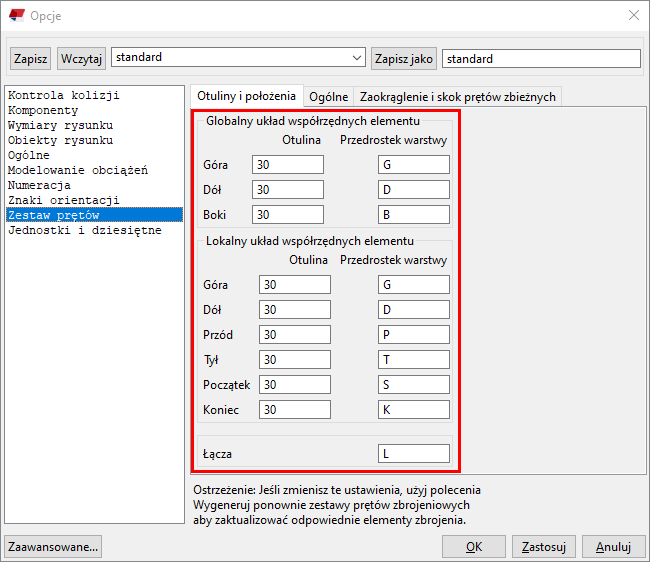Click the Wczytaj button

[81, 59]
